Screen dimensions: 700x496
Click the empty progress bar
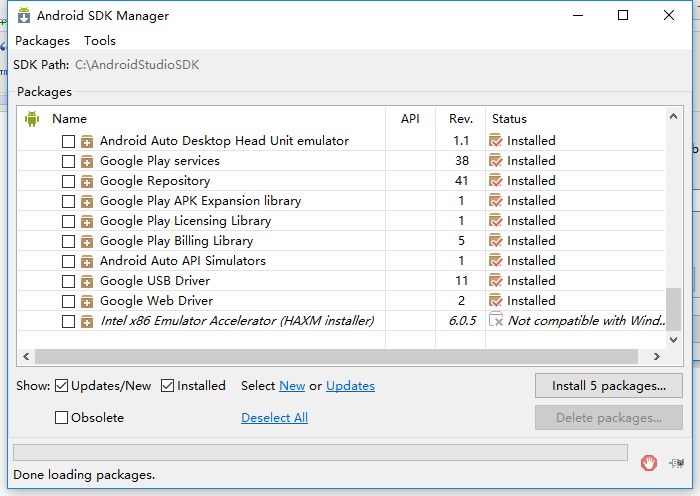coord(321,452)
